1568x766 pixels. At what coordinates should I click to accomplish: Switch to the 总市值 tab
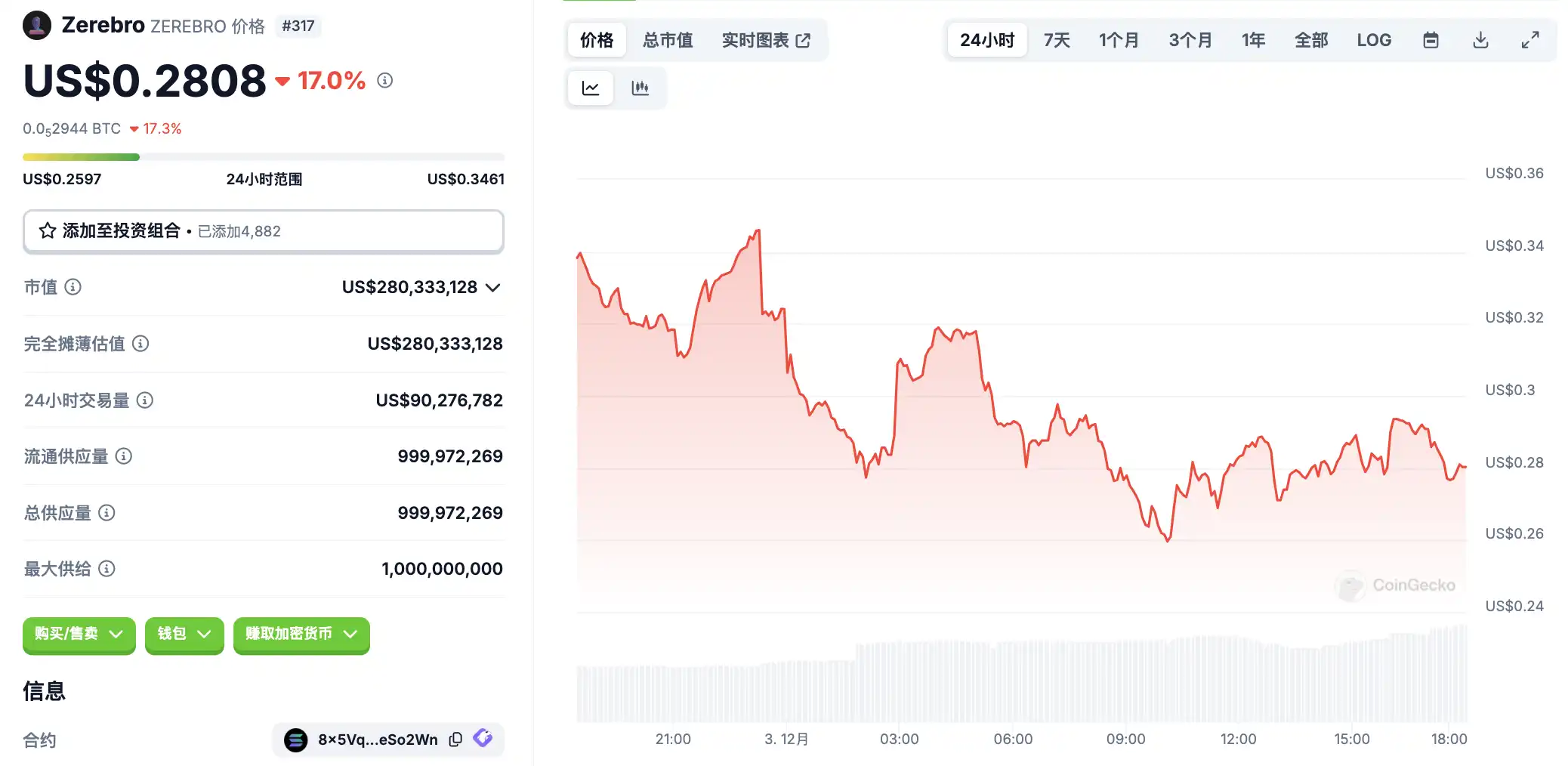click(x=668, y=40)
